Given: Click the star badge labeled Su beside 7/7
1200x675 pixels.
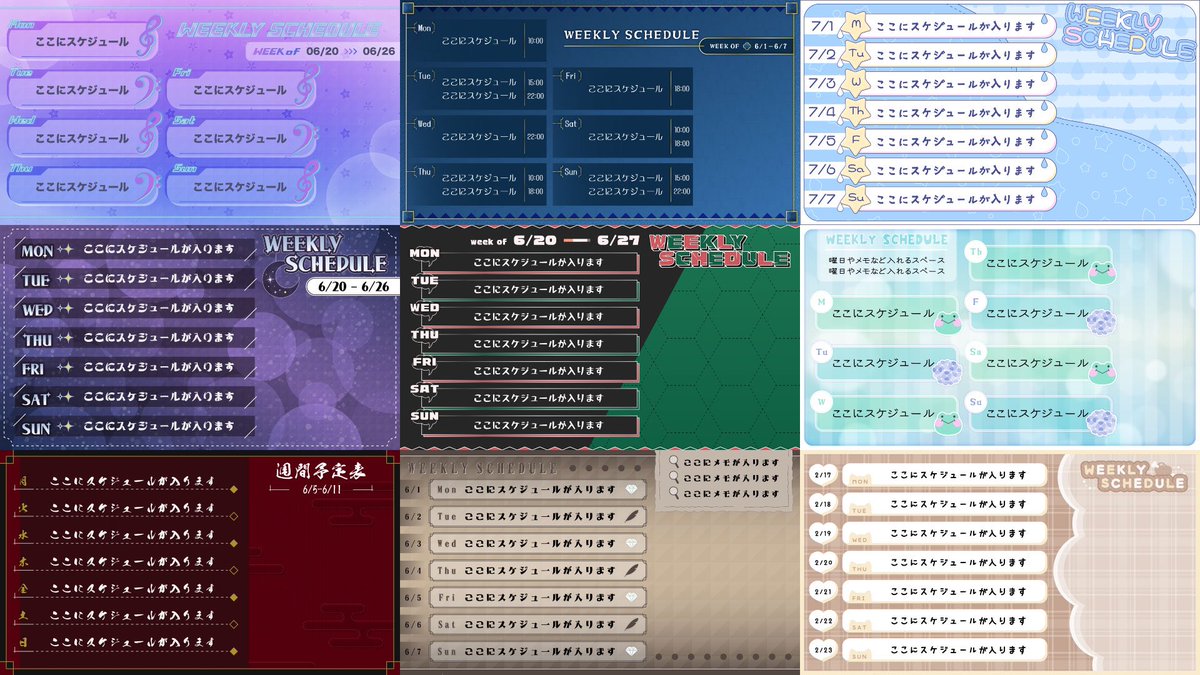Looking at the screenshot, I should coord(855,198).
